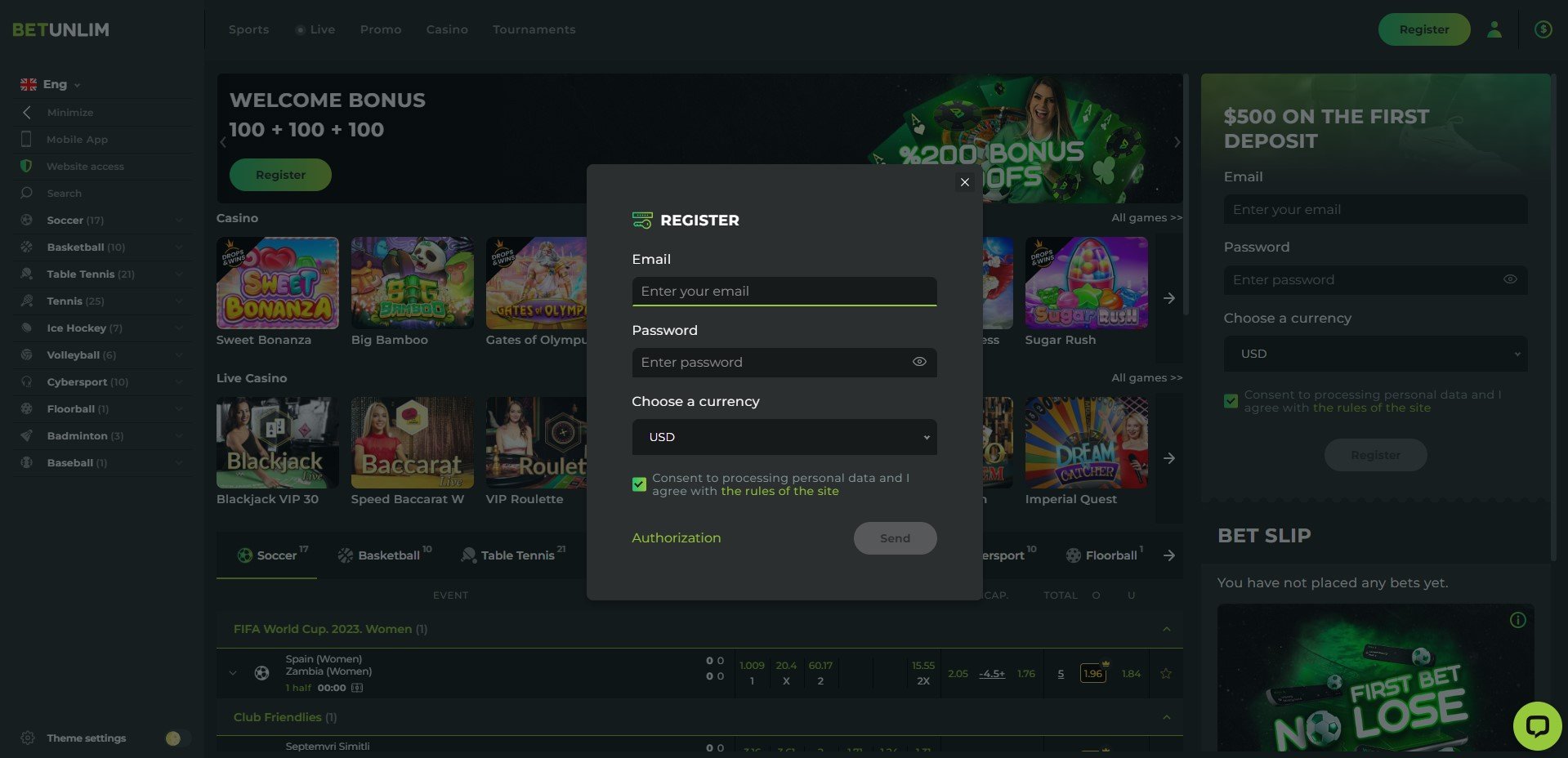The width and height of the screenshot is (1568, 758).
Task: Click the green Register button in header
Action: click(1423, 29)
